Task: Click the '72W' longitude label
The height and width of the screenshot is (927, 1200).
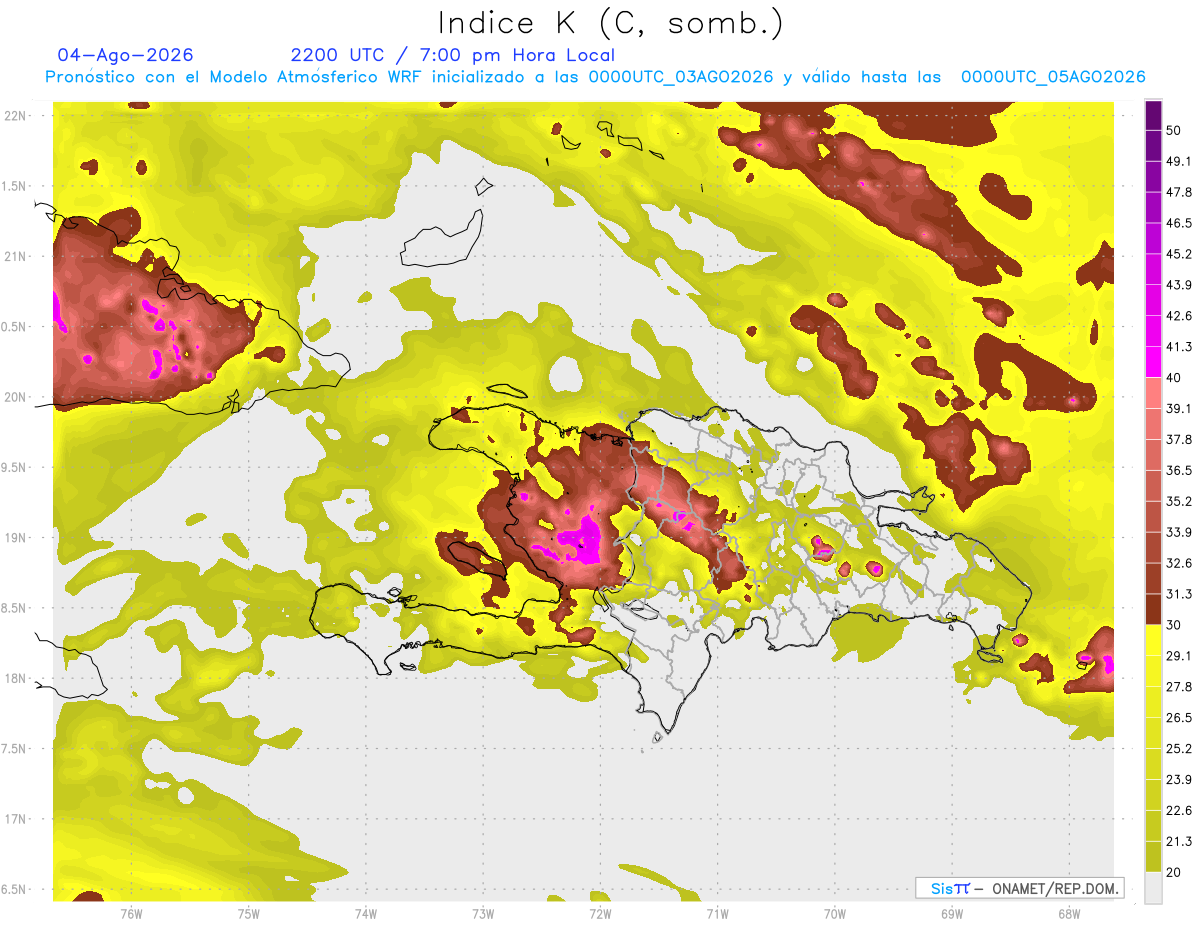Action: click(599, 913)
